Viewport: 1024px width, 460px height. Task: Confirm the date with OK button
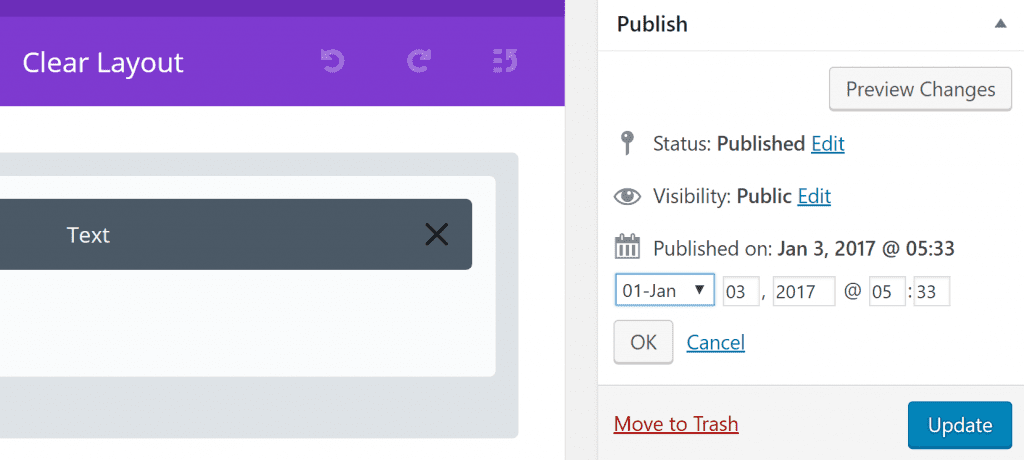point(643,342)
